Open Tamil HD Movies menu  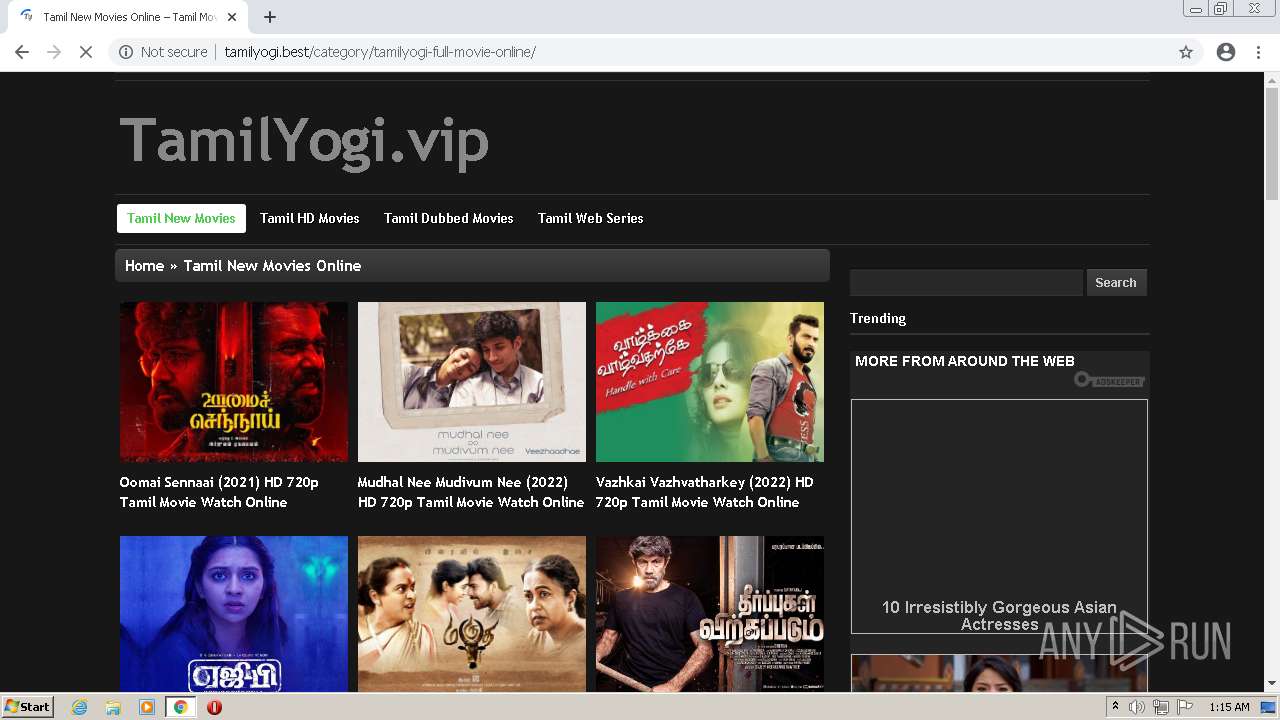point(310,218)
